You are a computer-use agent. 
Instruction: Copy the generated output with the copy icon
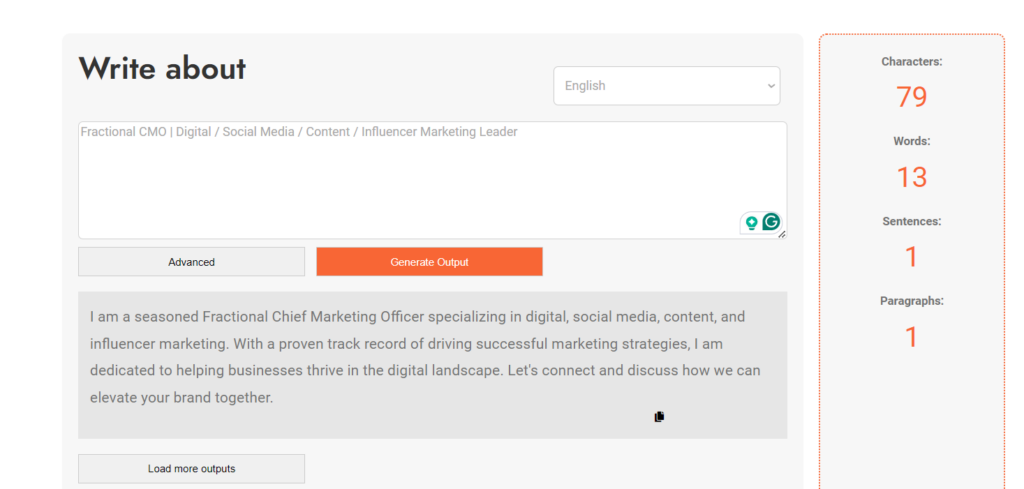tap(659, 416)
